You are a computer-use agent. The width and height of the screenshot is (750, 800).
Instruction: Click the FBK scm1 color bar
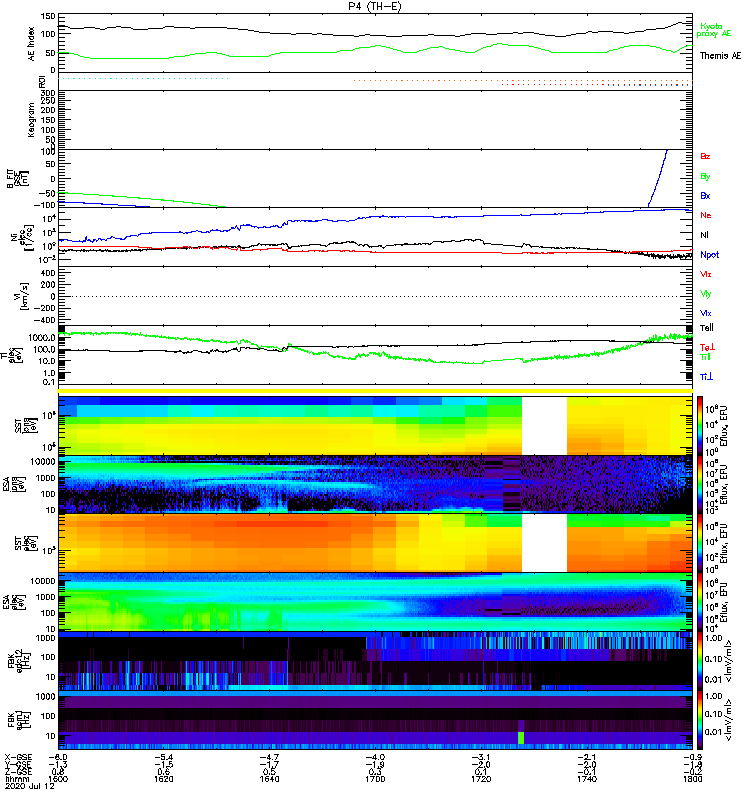tap(700, 719)
